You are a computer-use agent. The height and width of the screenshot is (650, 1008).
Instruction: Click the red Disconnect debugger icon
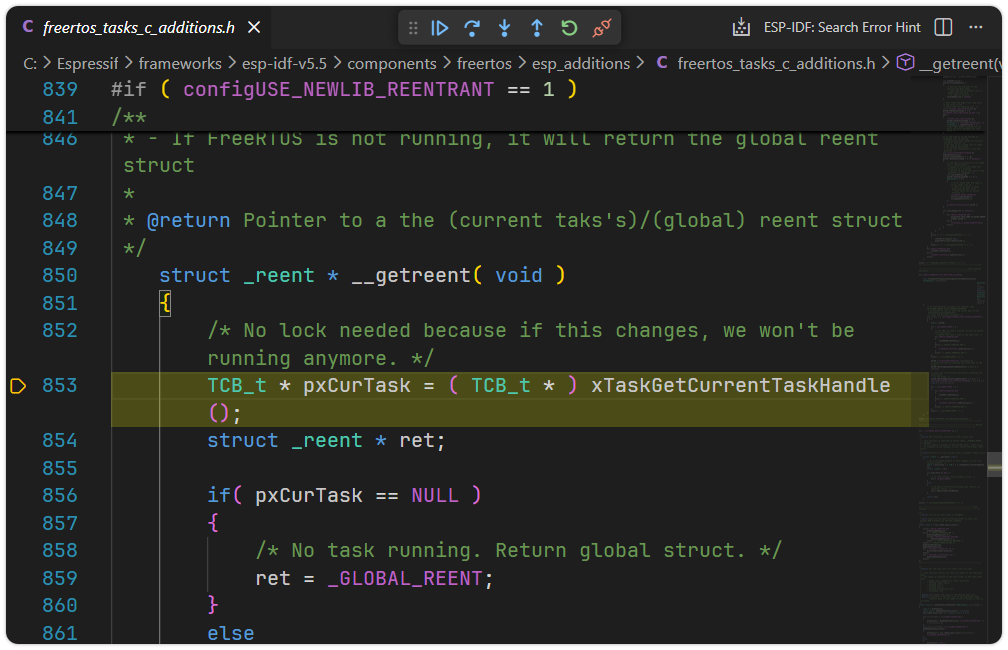[x=600, y=28]
